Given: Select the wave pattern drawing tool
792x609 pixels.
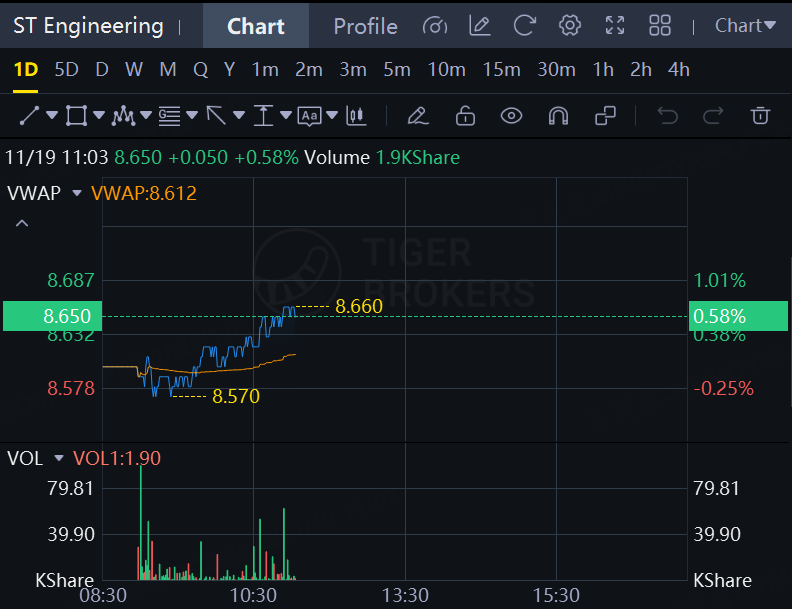Looking at the screenshot, I should (x=123, y=116).
